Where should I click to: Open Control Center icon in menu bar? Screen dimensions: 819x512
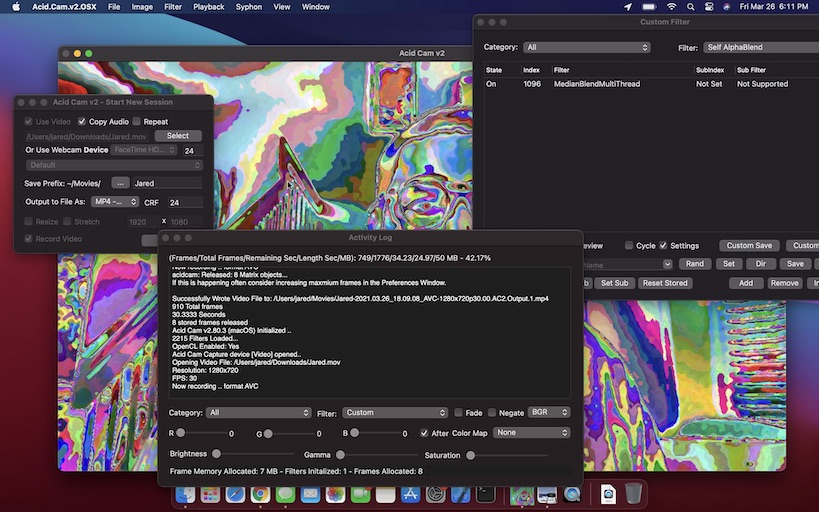pos(709,7)
